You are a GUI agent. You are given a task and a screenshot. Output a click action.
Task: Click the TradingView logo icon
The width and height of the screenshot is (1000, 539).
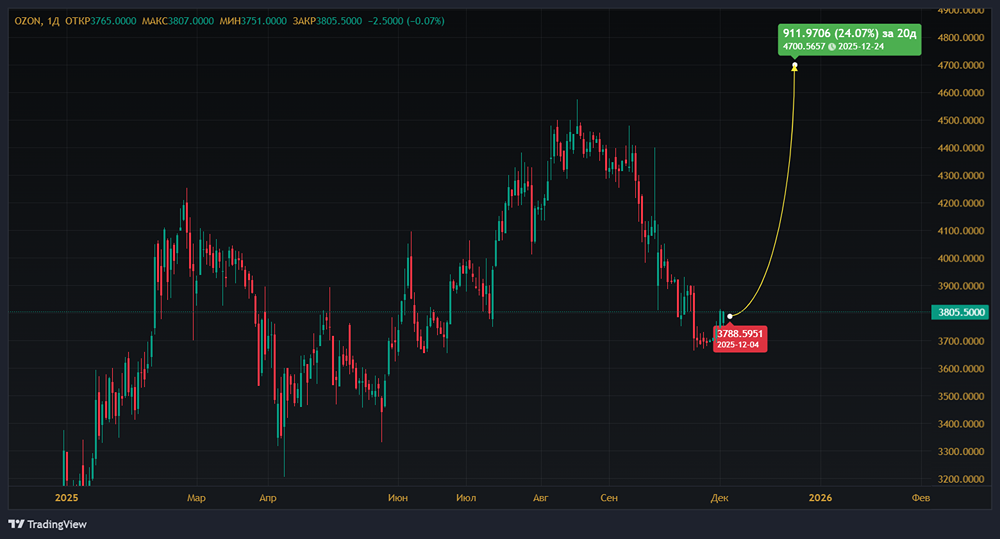[16, 523]
